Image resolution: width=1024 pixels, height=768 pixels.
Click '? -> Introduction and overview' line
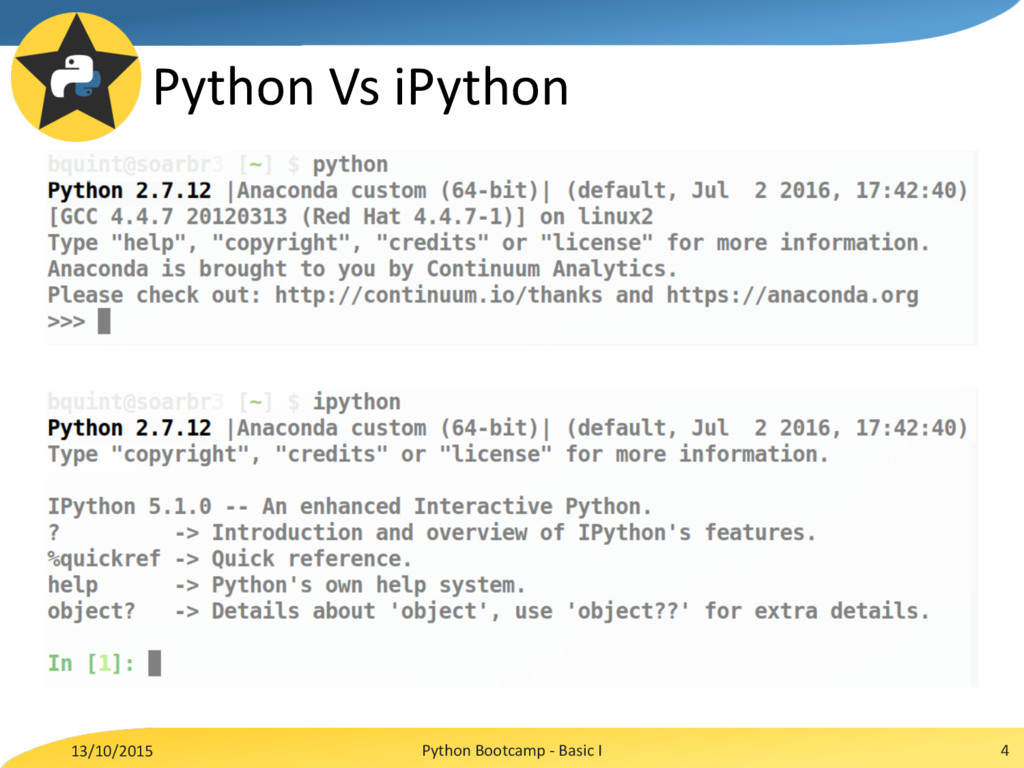(432, 533)
